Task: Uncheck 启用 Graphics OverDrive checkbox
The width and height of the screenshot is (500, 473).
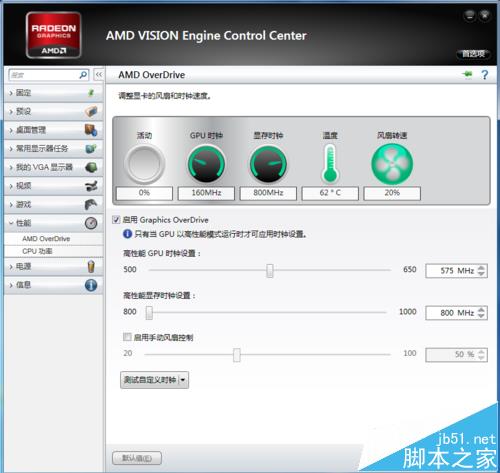Action: pos(116,220)
